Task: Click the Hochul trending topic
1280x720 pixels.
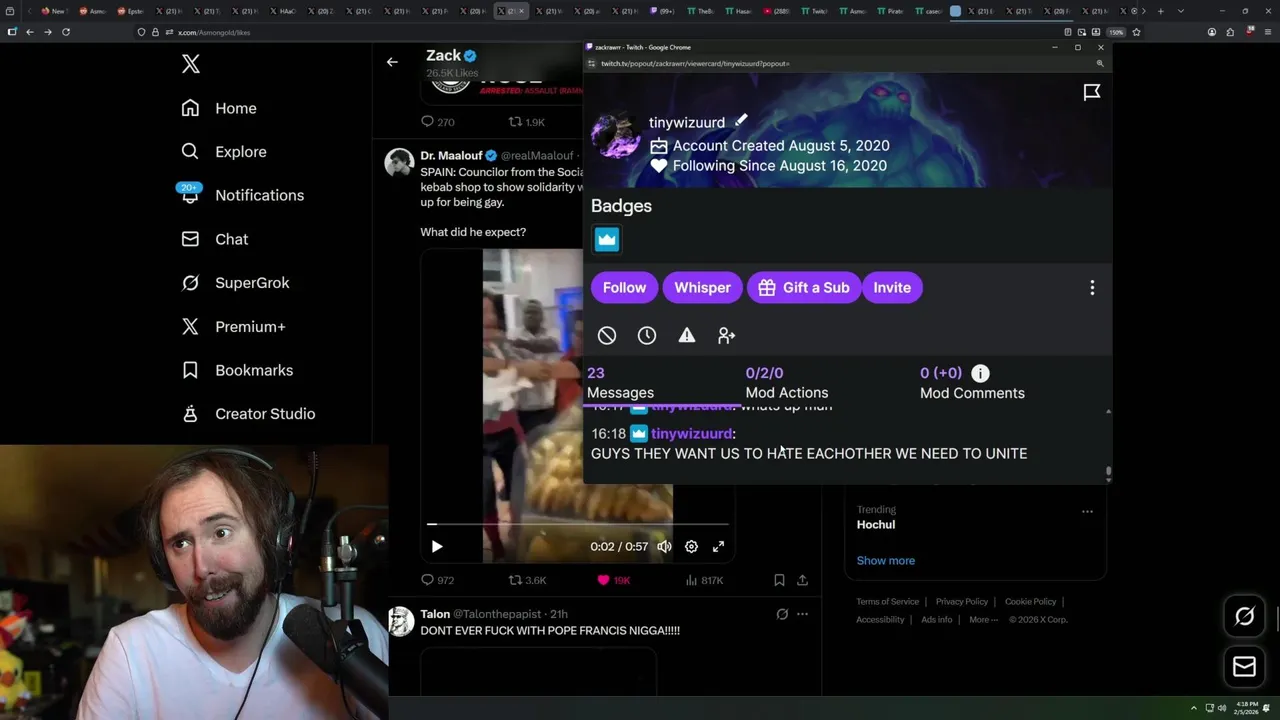Action: coord(876,525)
